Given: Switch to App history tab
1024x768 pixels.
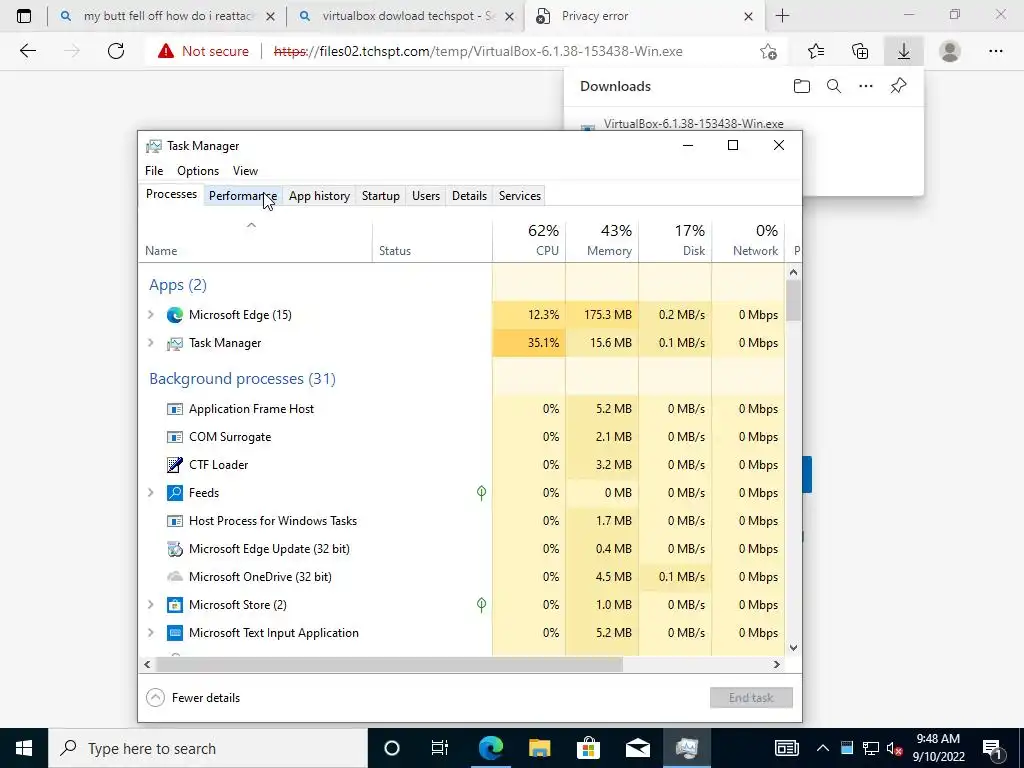Looking at the screenshot, I should (x=319, y=196).
